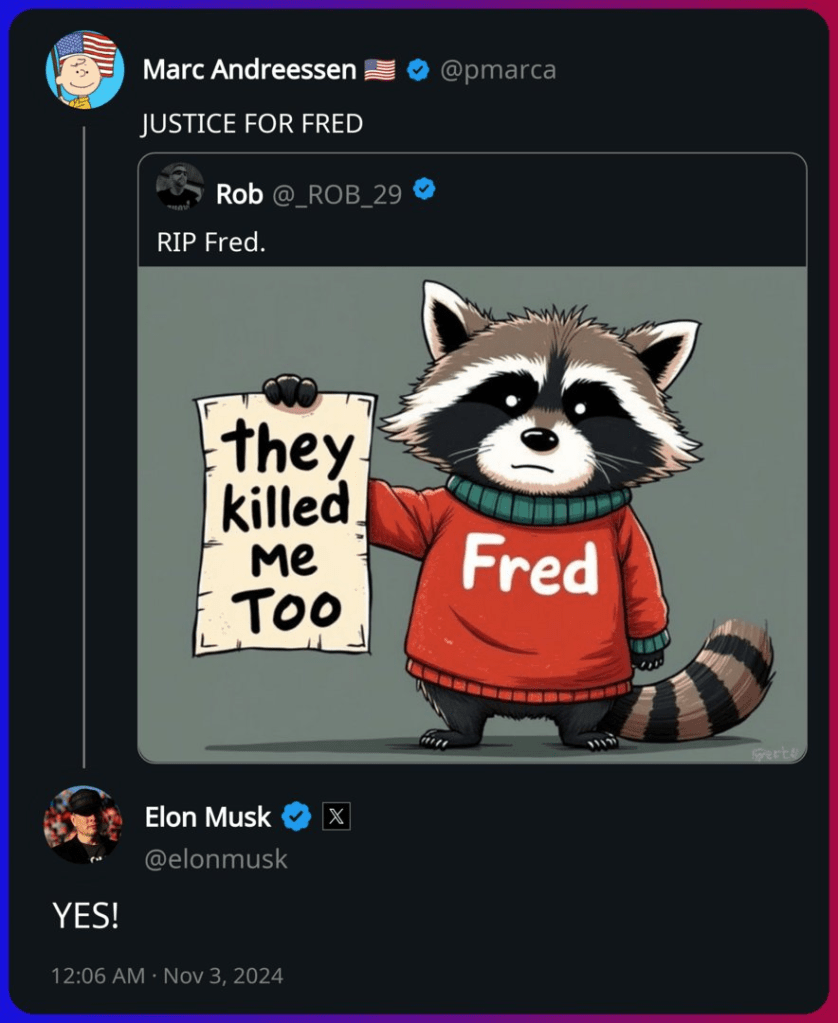This screenshot has width=838, height=1023.
Task: Click the YES! reply text
Action: 86,916
